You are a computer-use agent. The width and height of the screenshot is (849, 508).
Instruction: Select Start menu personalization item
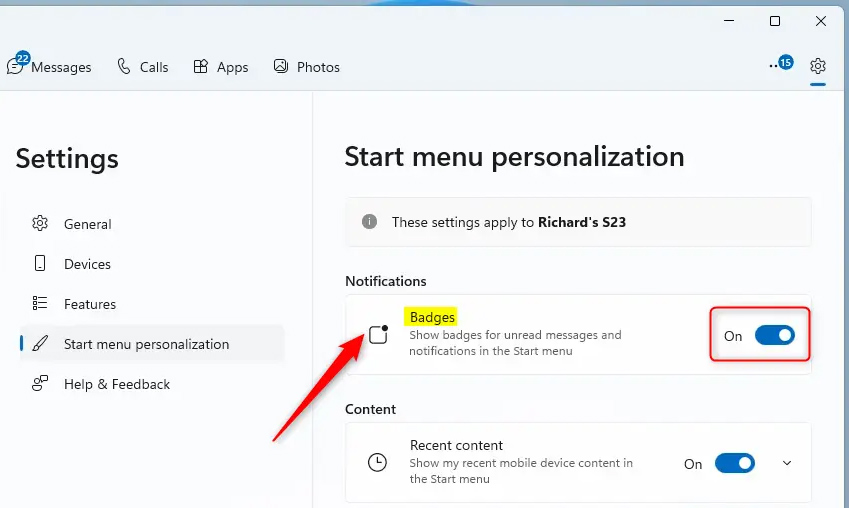click(146, 344)
